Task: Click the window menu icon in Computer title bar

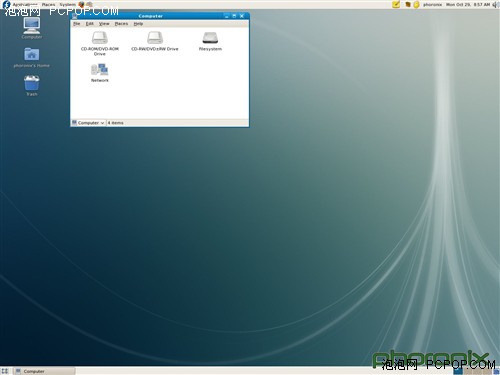Action: 75,16
